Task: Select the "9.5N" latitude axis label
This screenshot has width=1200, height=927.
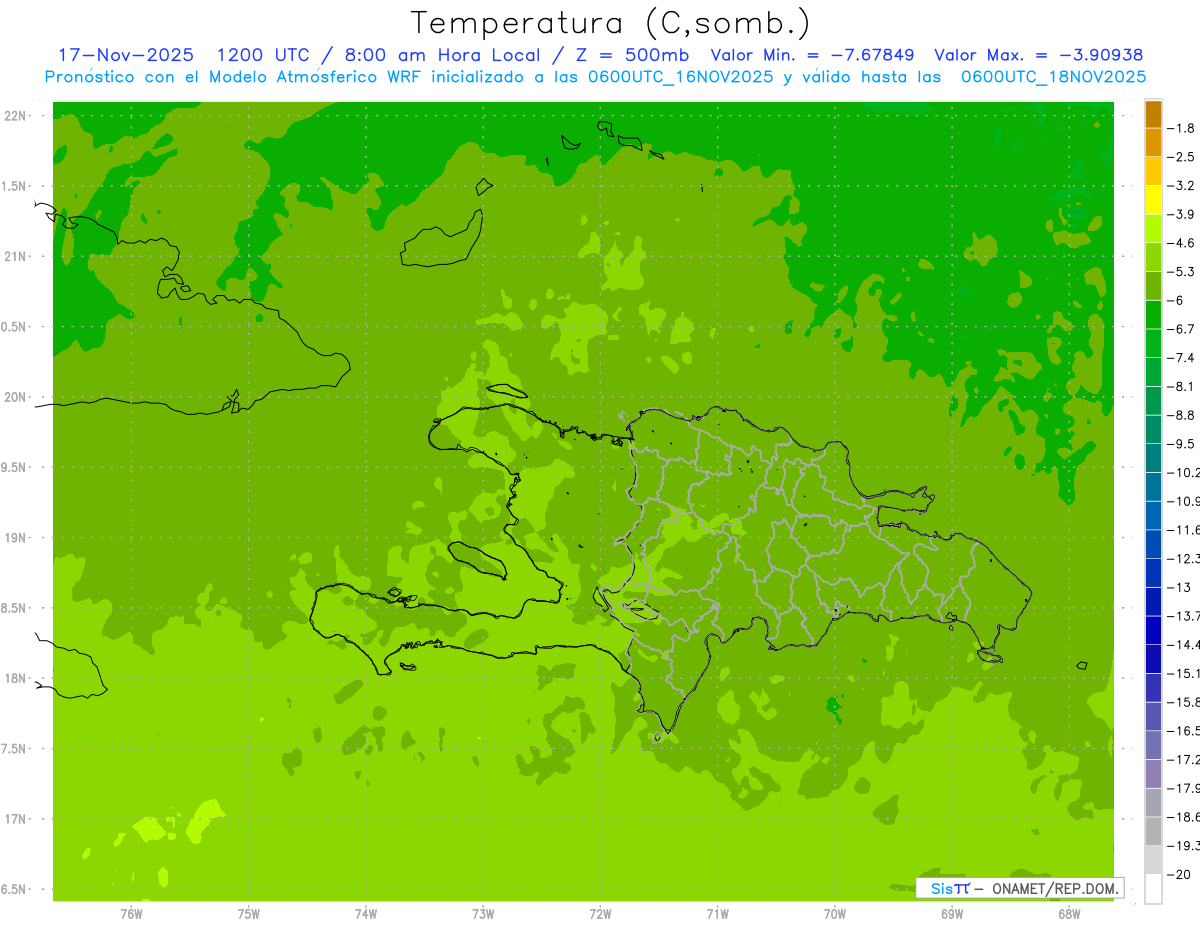Action: tap(14, 467)
